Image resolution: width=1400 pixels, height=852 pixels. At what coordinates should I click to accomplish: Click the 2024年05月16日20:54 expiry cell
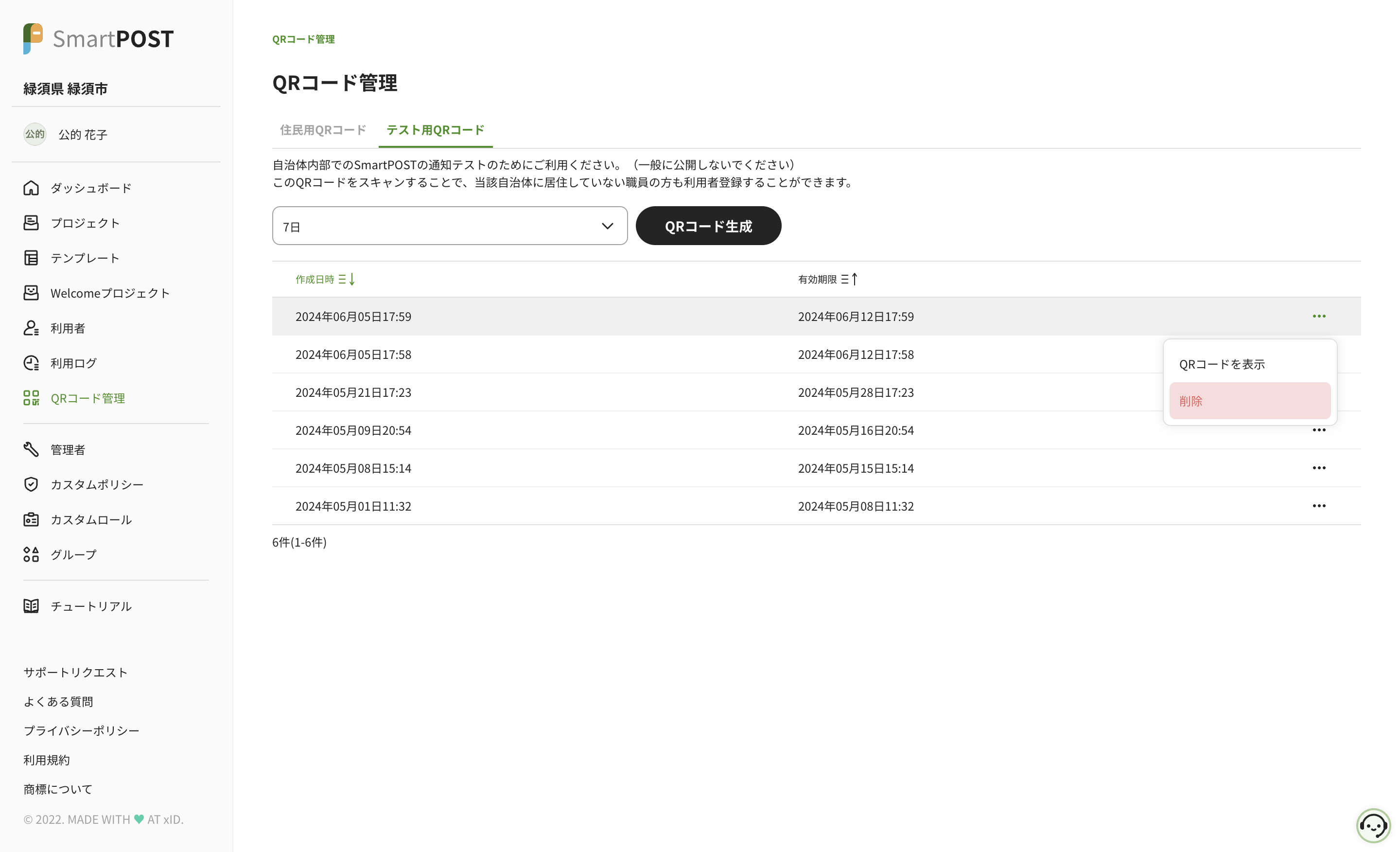856,430
